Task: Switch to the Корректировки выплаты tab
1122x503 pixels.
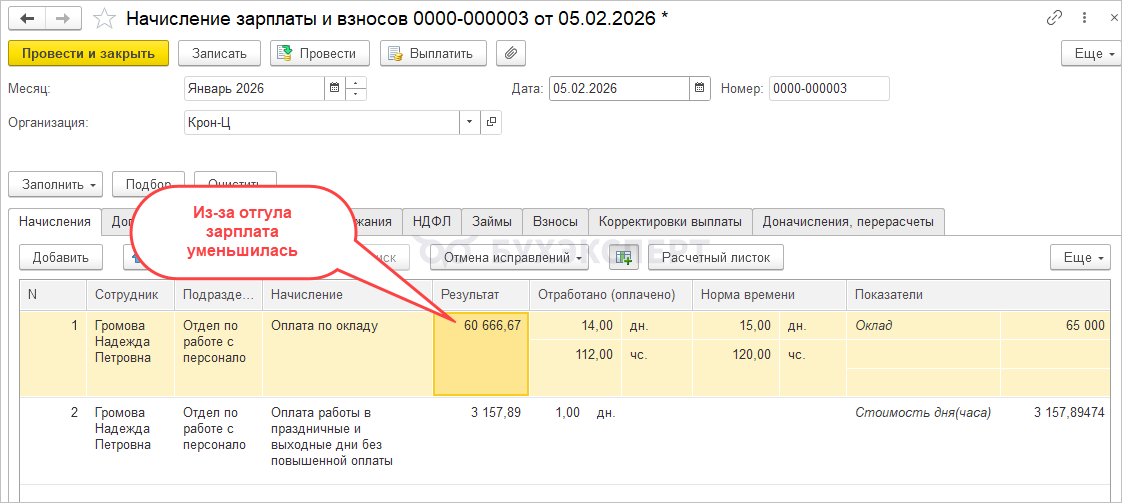Action: point(670,222)
